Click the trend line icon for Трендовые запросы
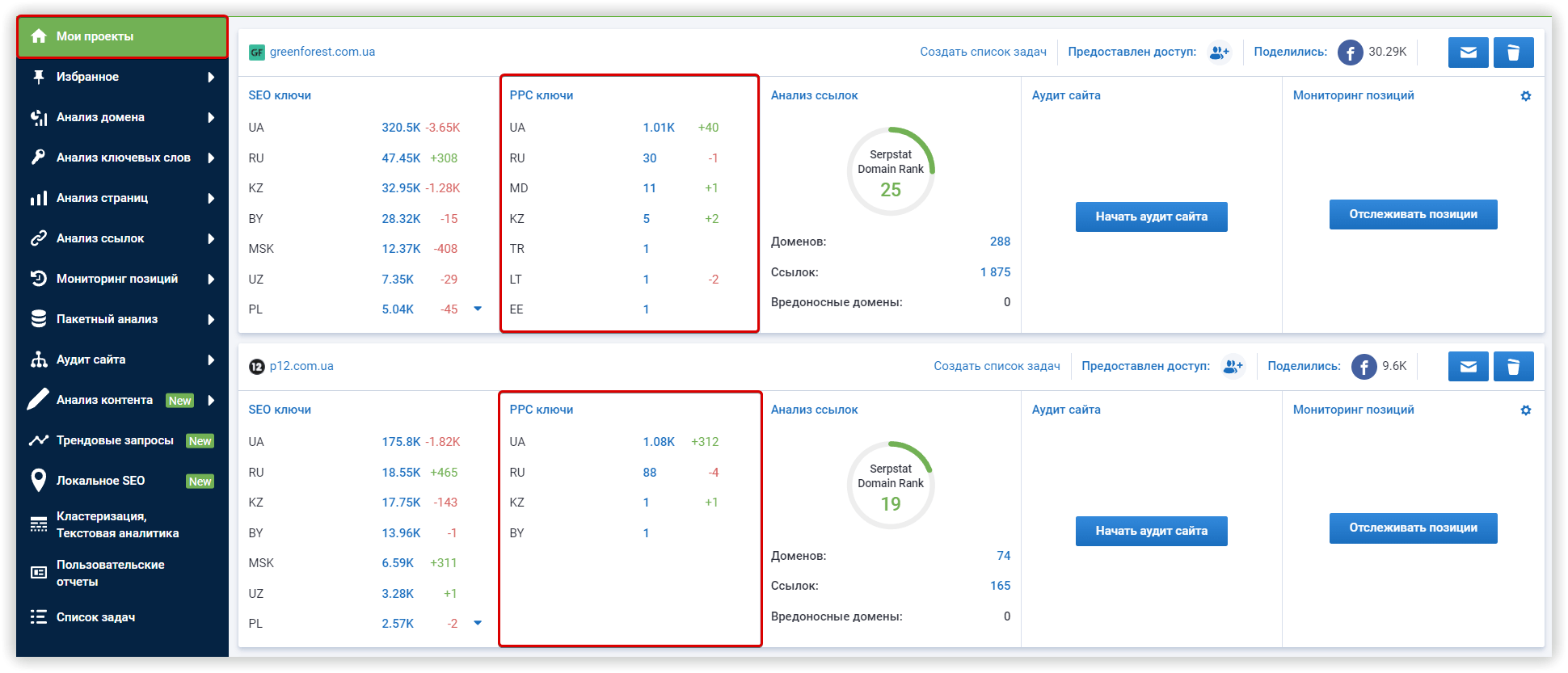This screenshot has width=1568, height=673. 39,440
